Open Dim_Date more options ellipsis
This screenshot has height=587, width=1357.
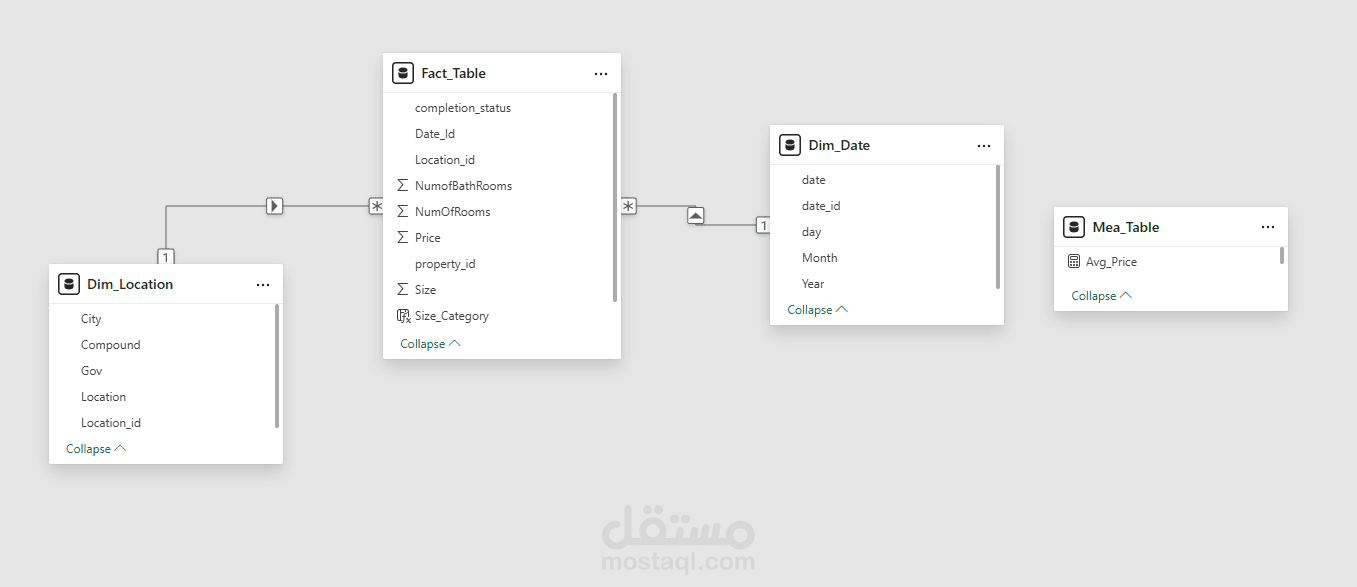[x=984, y=146]
